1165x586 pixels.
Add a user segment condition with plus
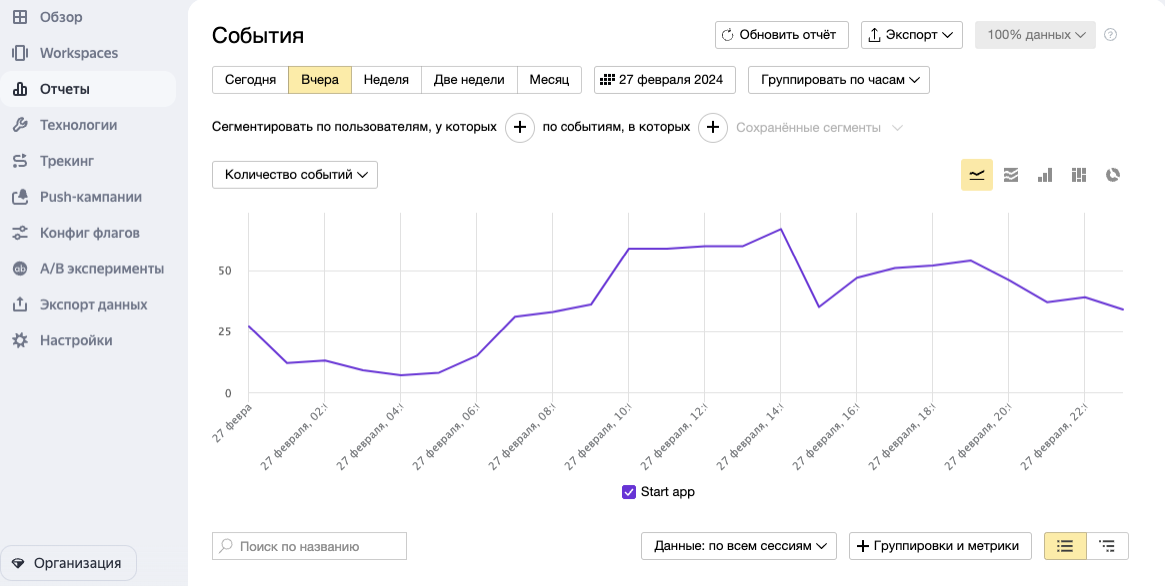520,128
